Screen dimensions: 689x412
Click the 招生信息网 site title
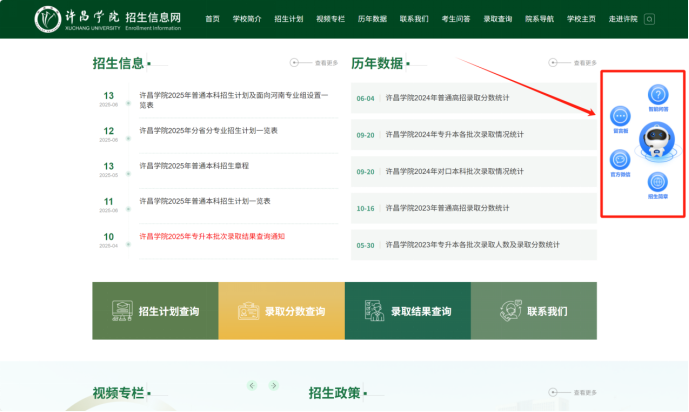coord(153,18)
